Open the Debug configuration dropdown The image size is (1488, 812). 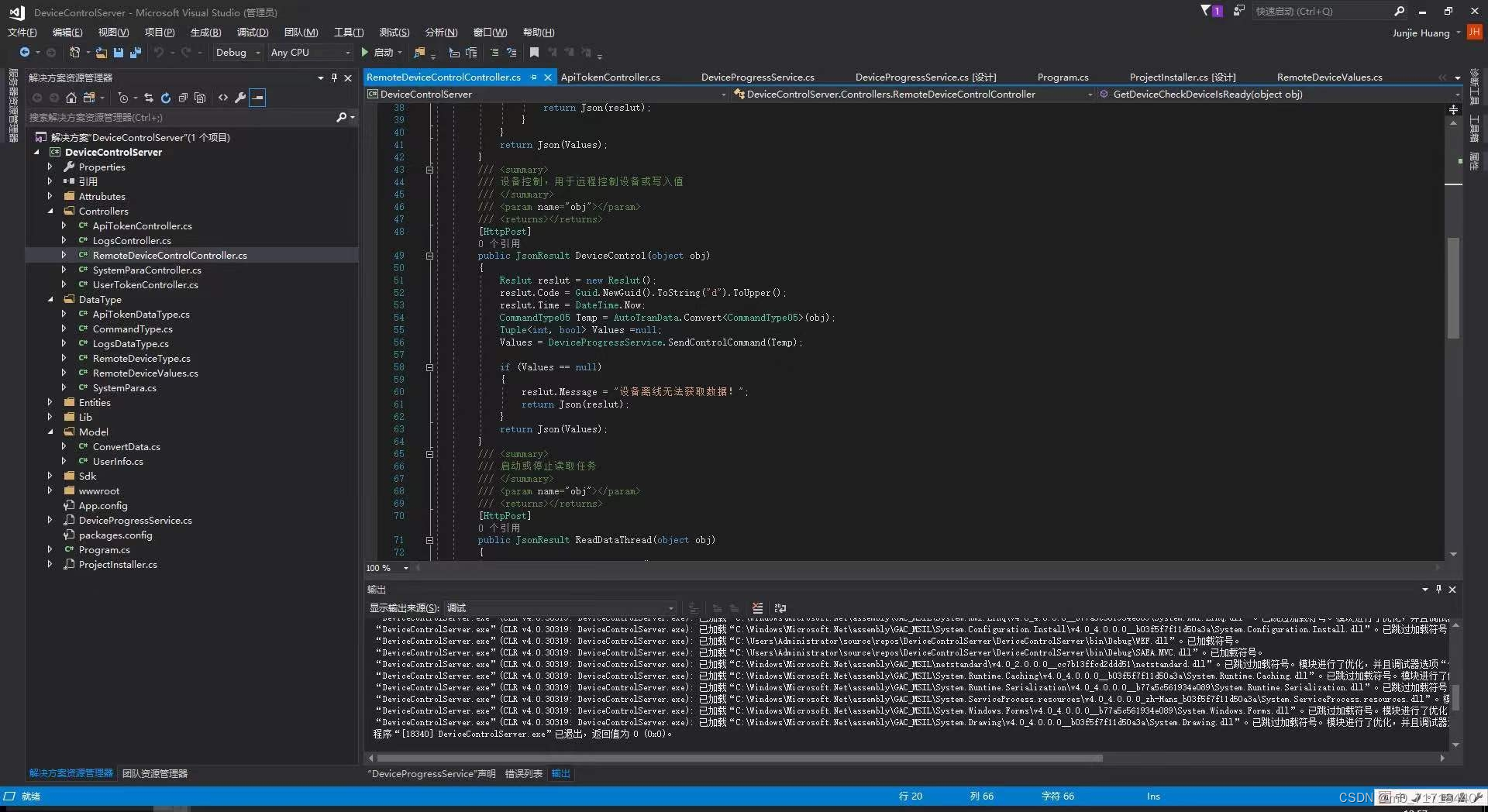click(237, 53)
